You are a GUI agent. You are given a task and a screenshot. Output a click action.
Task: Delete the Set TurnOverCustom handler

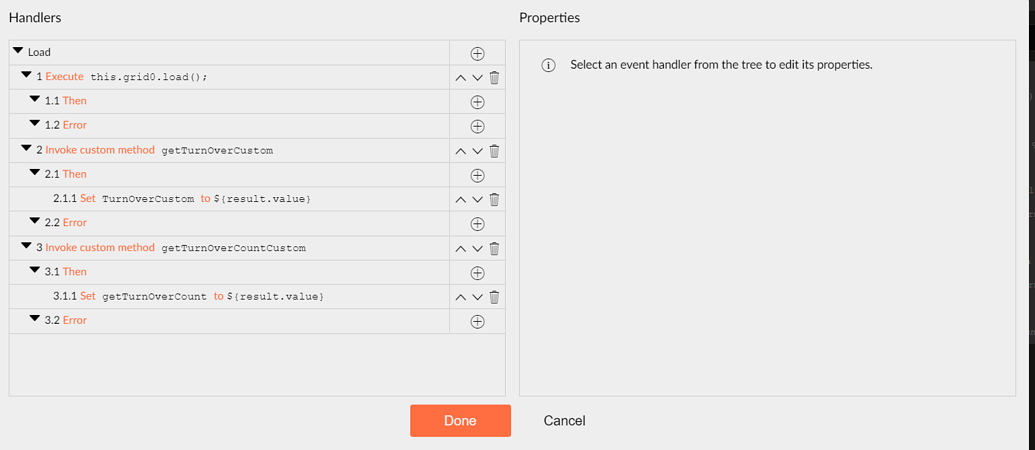[x=494, y=199]
